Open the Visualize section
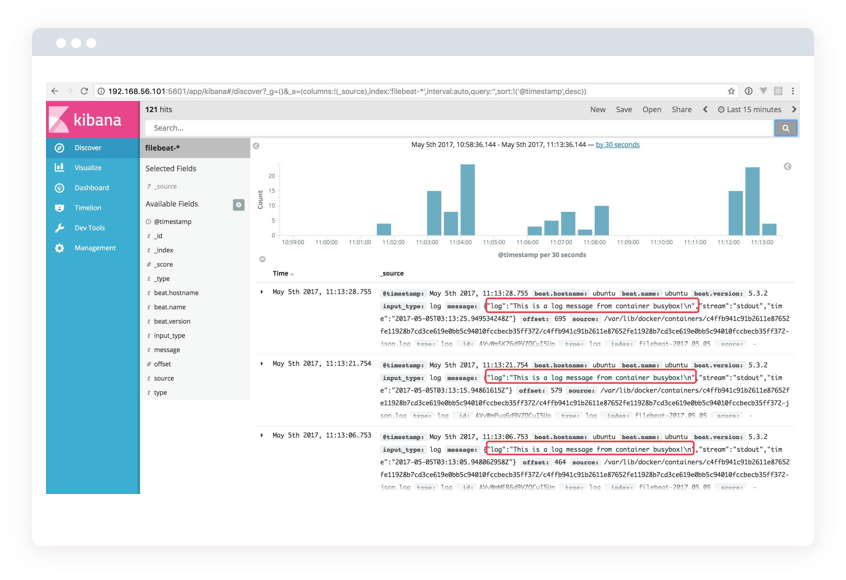The height and width of the screenshot is (580, 846). pyautogui.click(x=87, y=168)
